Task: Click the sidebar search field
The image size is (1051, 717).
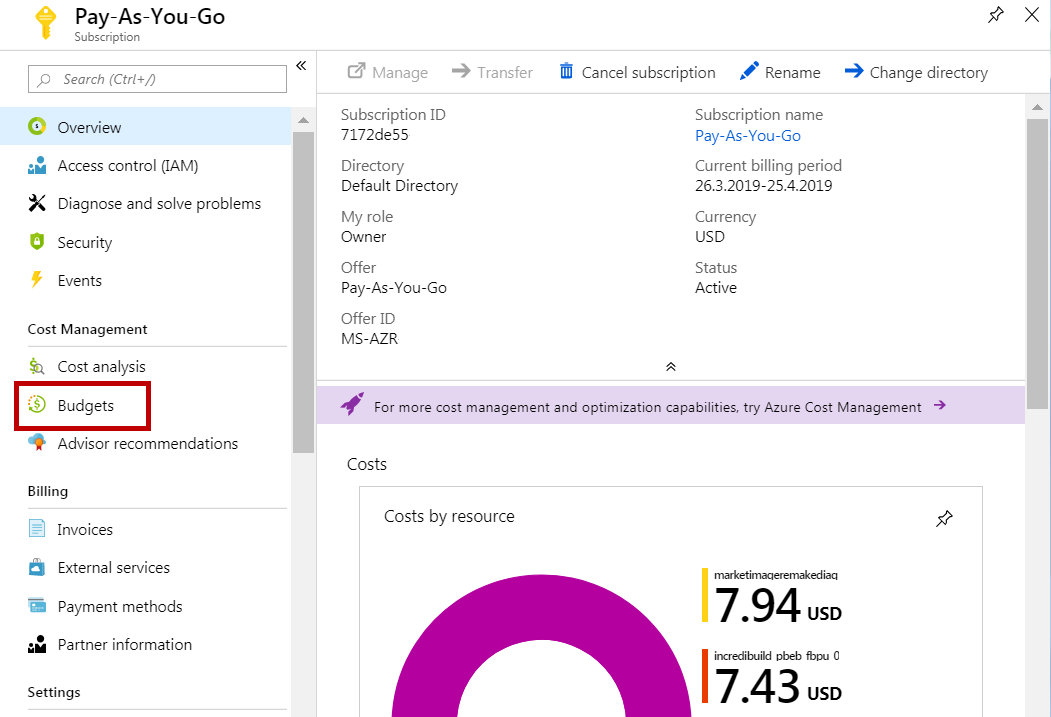Action: click(158, 79)
